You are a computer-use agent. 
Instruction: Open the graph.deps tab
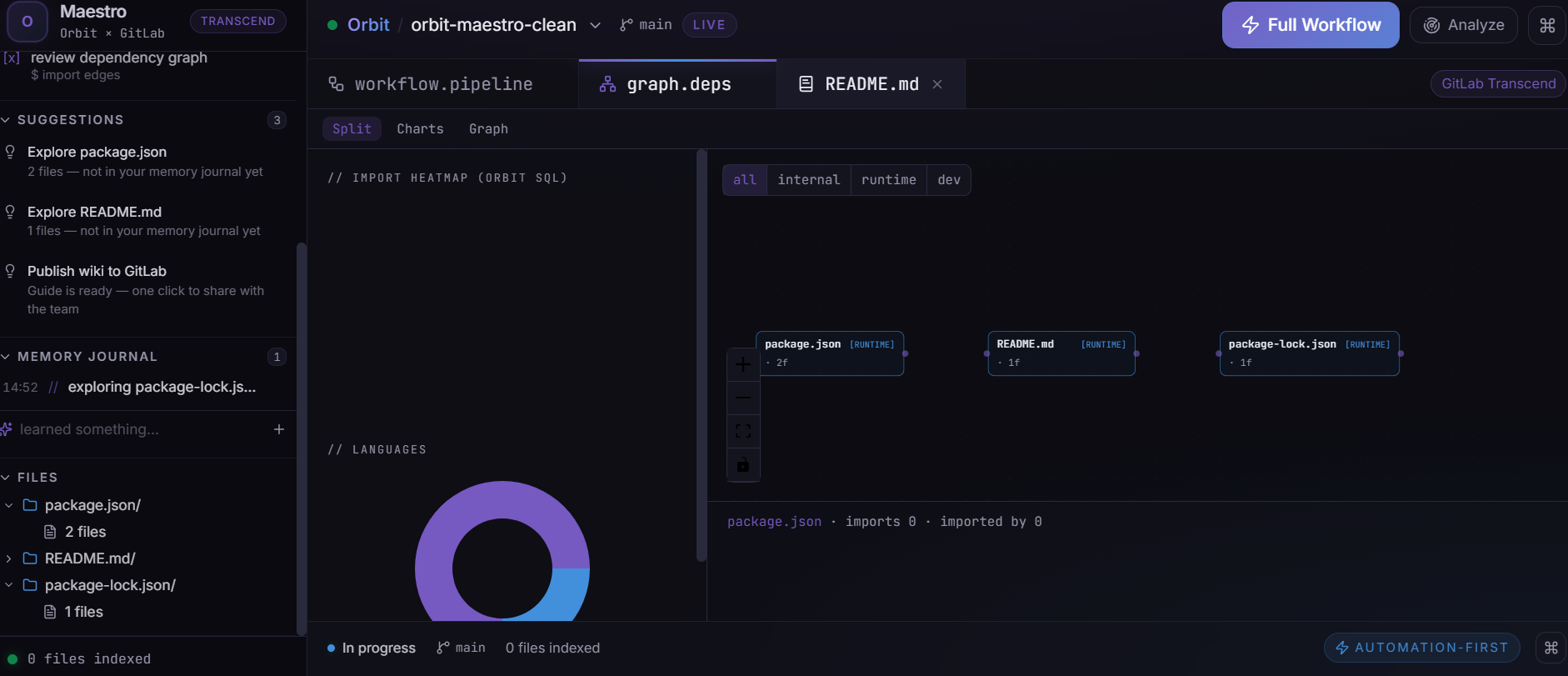677,84
